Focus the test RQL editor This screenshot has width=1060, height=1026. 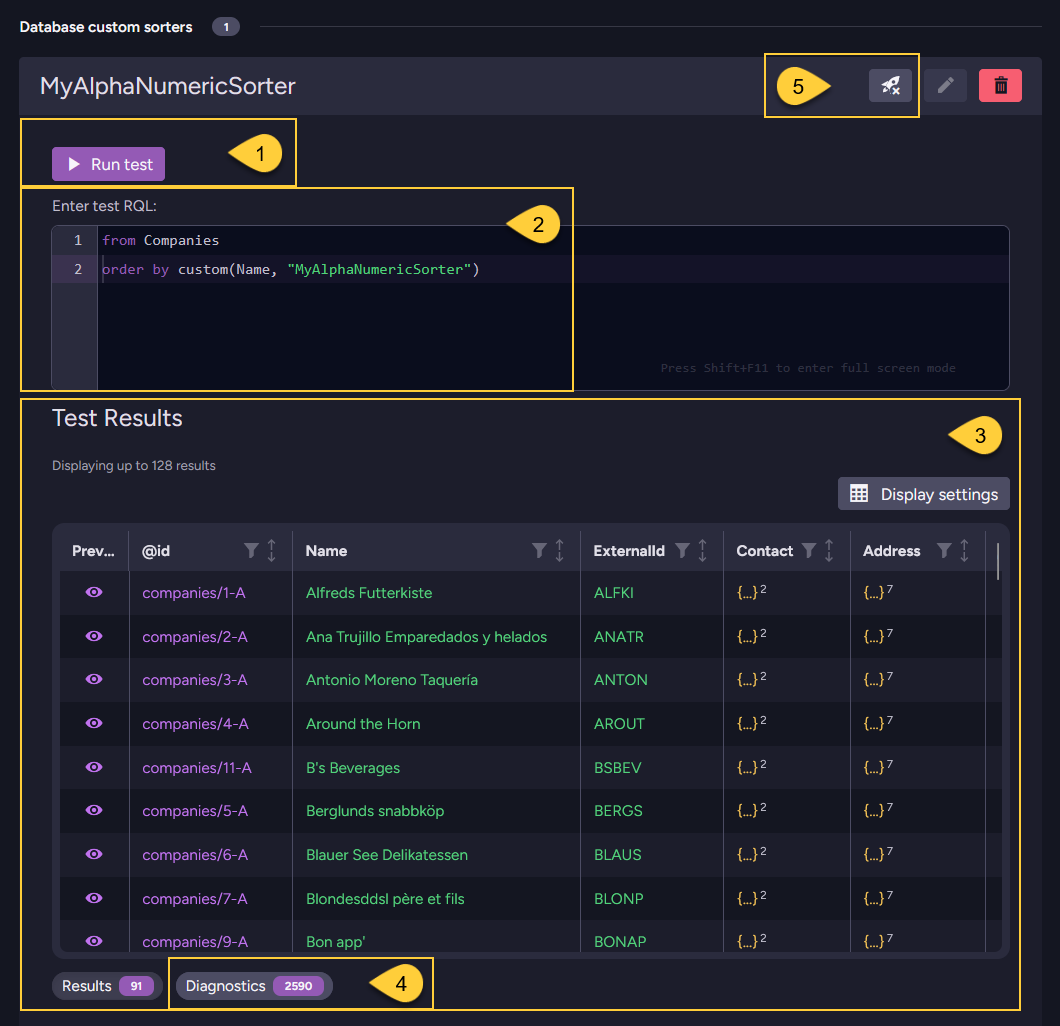(530, 308)
